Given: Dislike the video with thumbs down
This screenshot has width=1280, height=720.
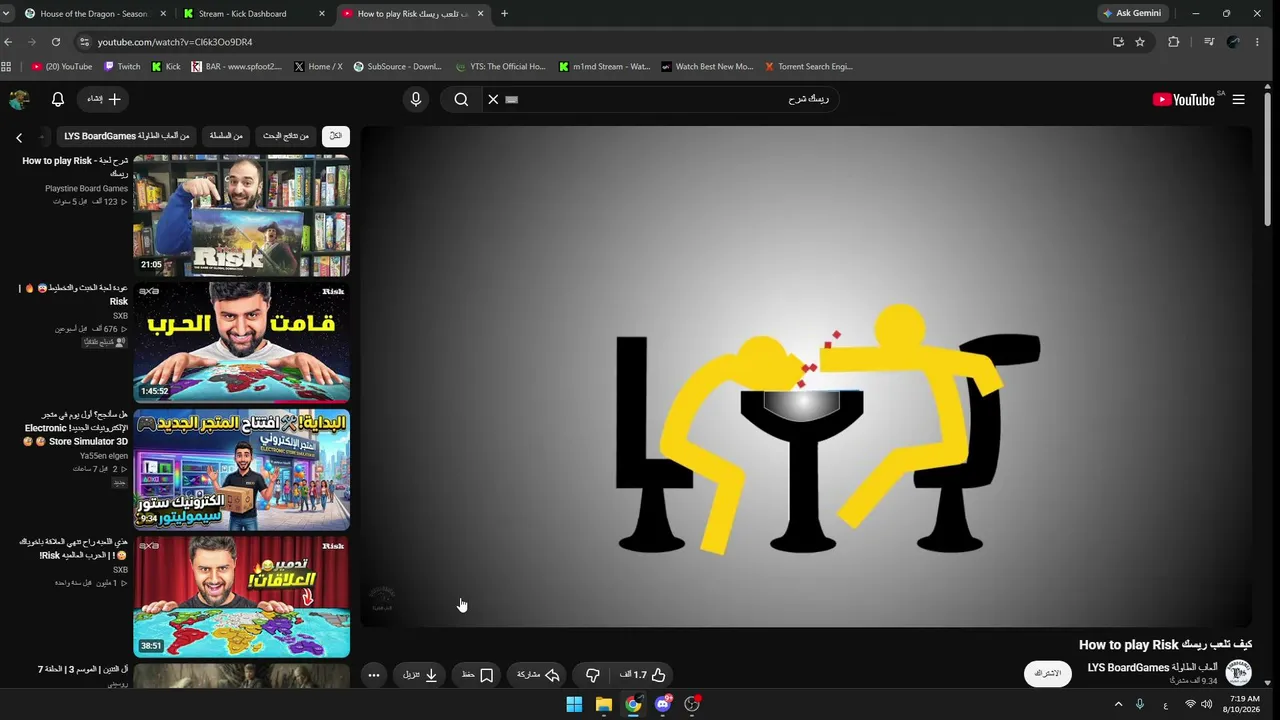Looking at the screenshot, I should [x=592, y=675].
